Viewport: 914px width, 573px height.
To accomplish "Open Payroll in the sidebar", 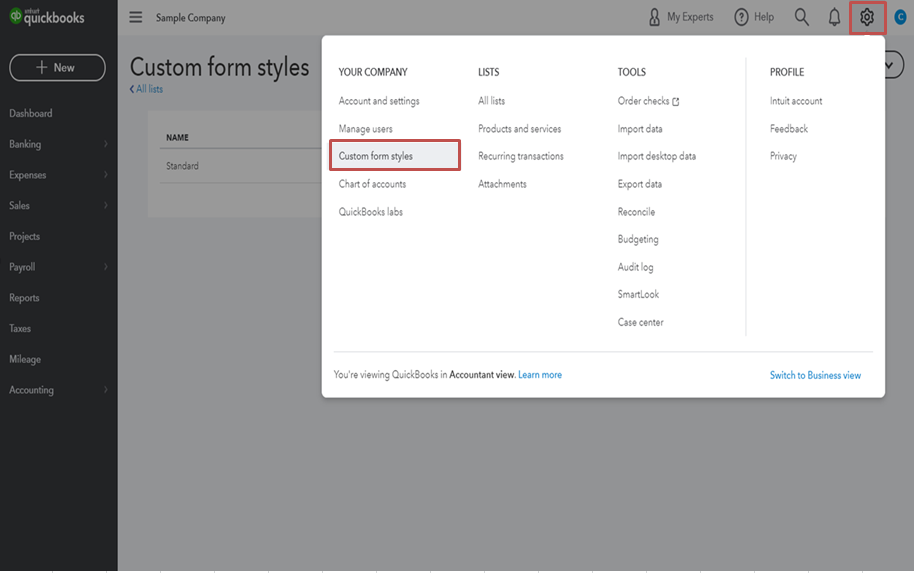I will (x=22, y=267).
